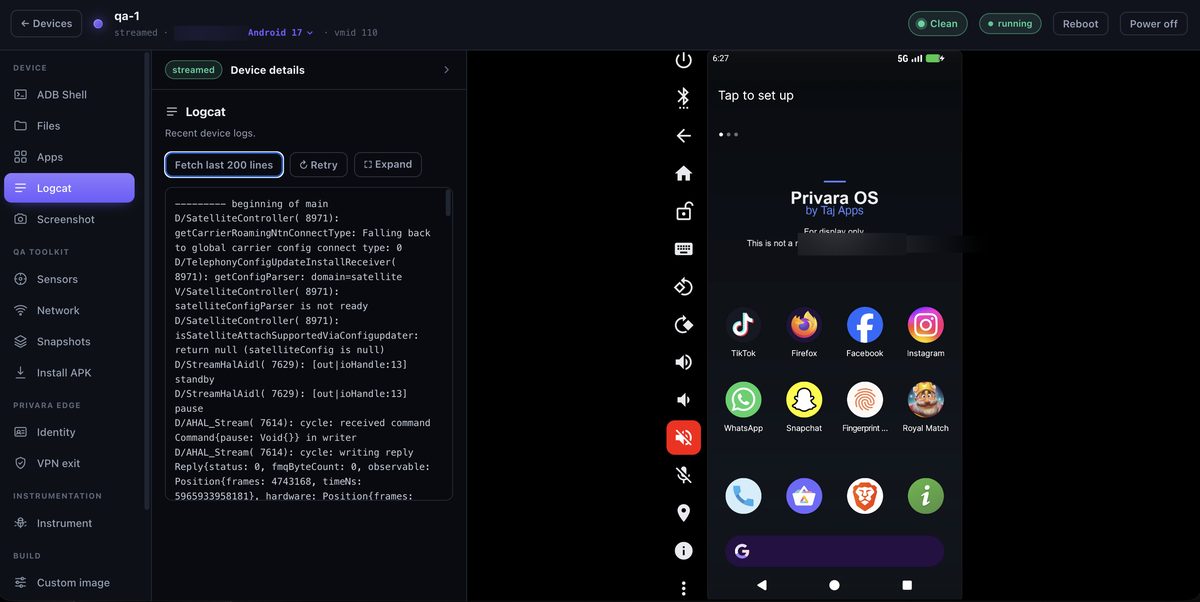Tap the Android back navigation triangle
The width and height of the screenshot is (1200, 602).
click(x=762, y=585)
